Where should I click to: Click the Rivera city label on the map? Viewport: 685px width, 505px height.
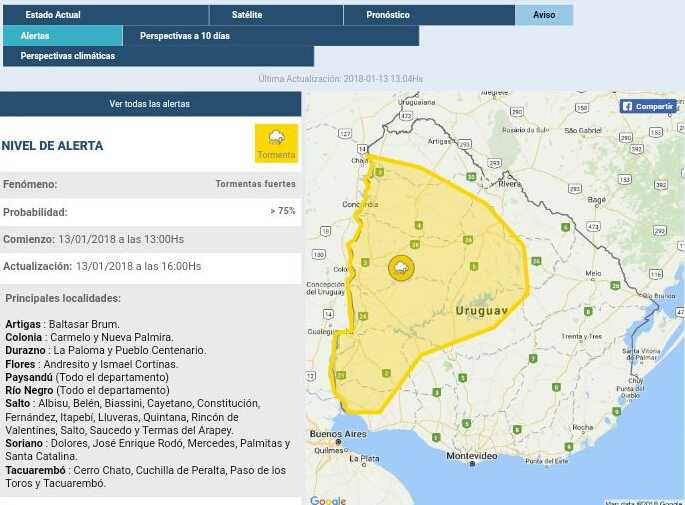tap(510, 184)
